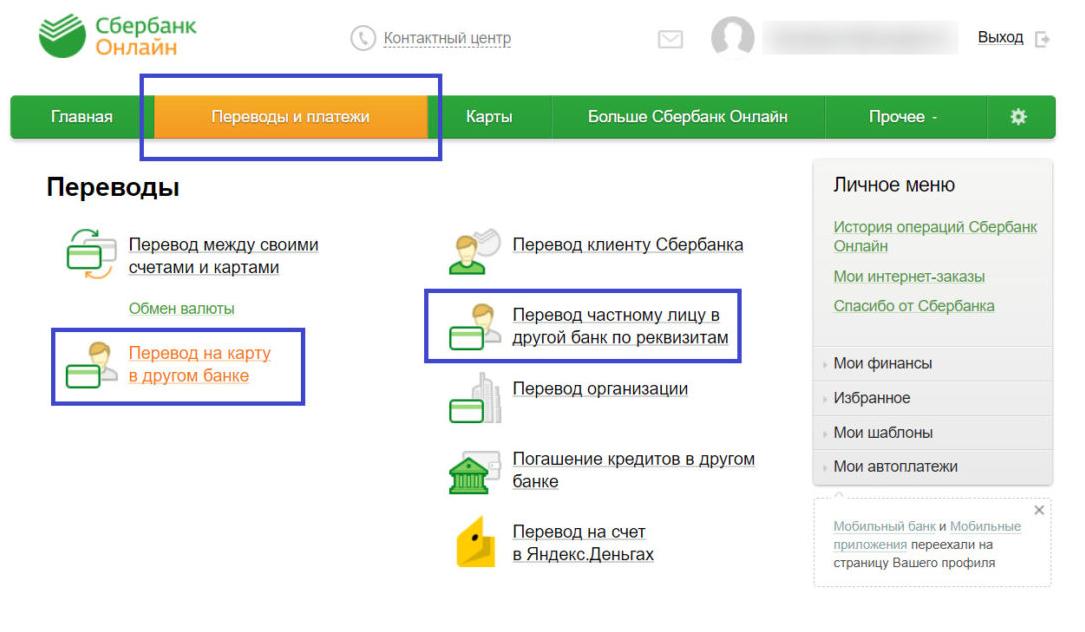Open the mail envelope icon

pos(670,39)
